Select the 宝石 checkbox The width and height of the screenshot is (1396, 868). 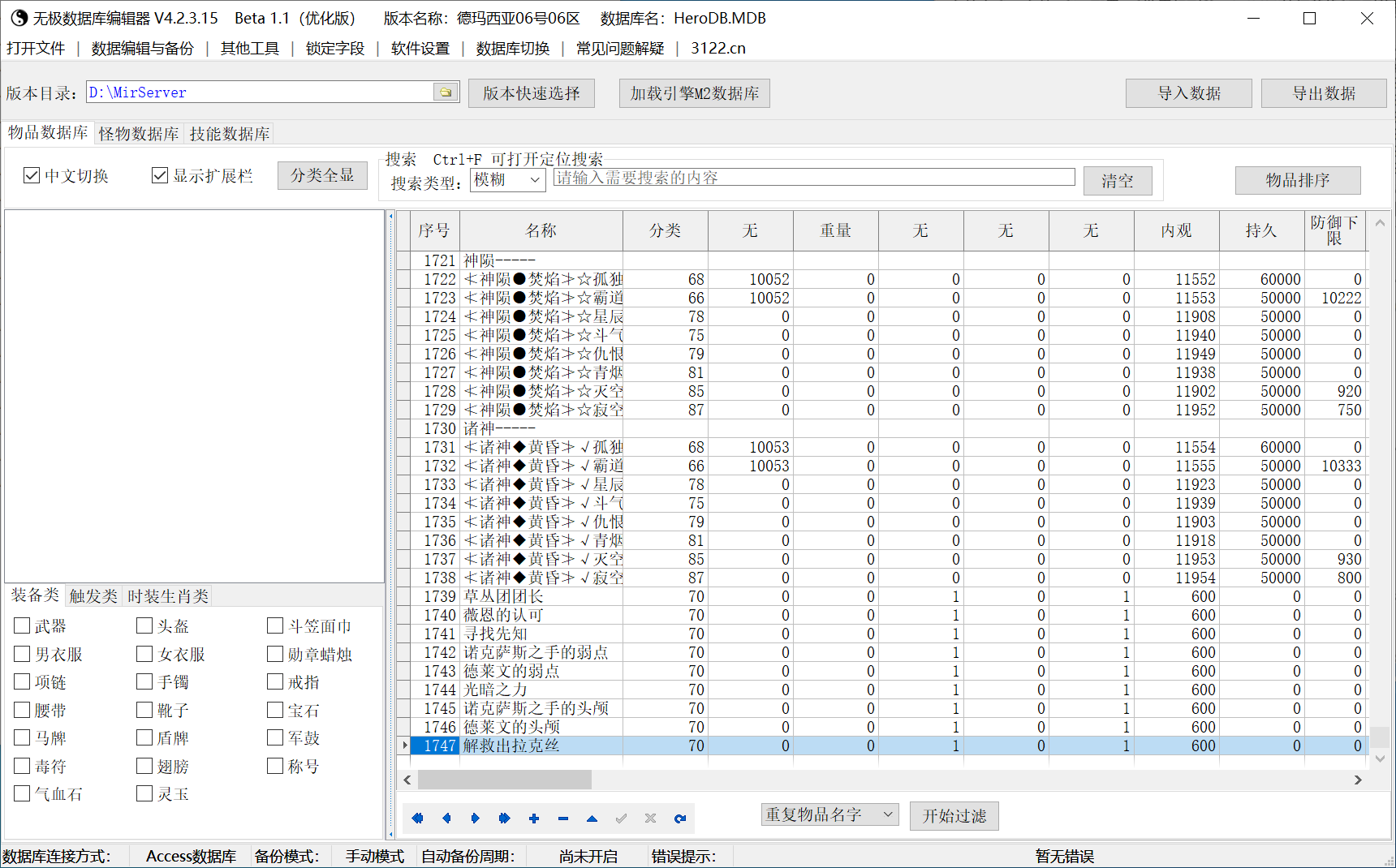(x=275, y=710)
